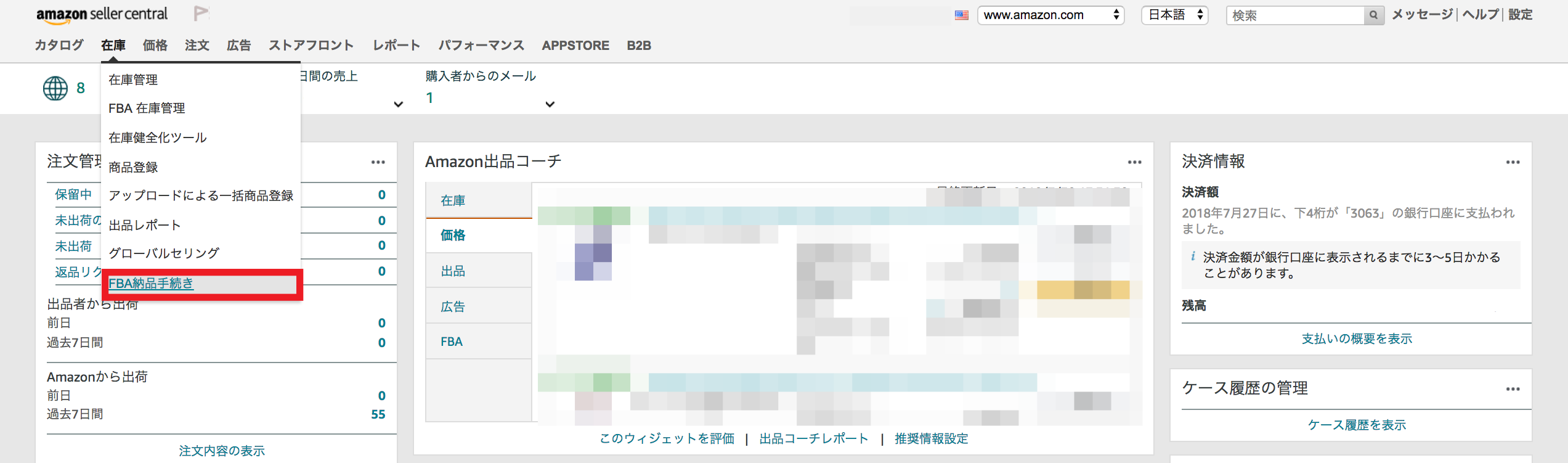1568x463 pixels.
Task: Select 在庫管理 from the dropdown menu
Action: pos(133,80)
